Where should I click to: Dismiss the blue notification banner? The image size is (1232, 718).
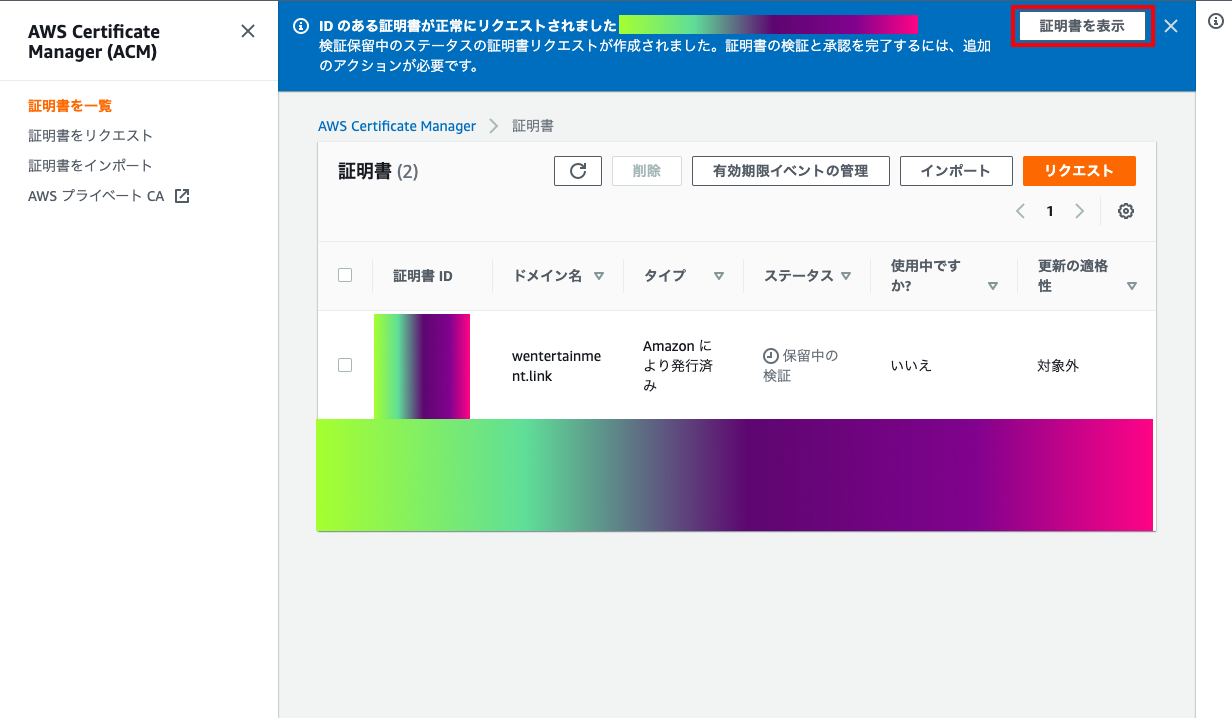1171,26
